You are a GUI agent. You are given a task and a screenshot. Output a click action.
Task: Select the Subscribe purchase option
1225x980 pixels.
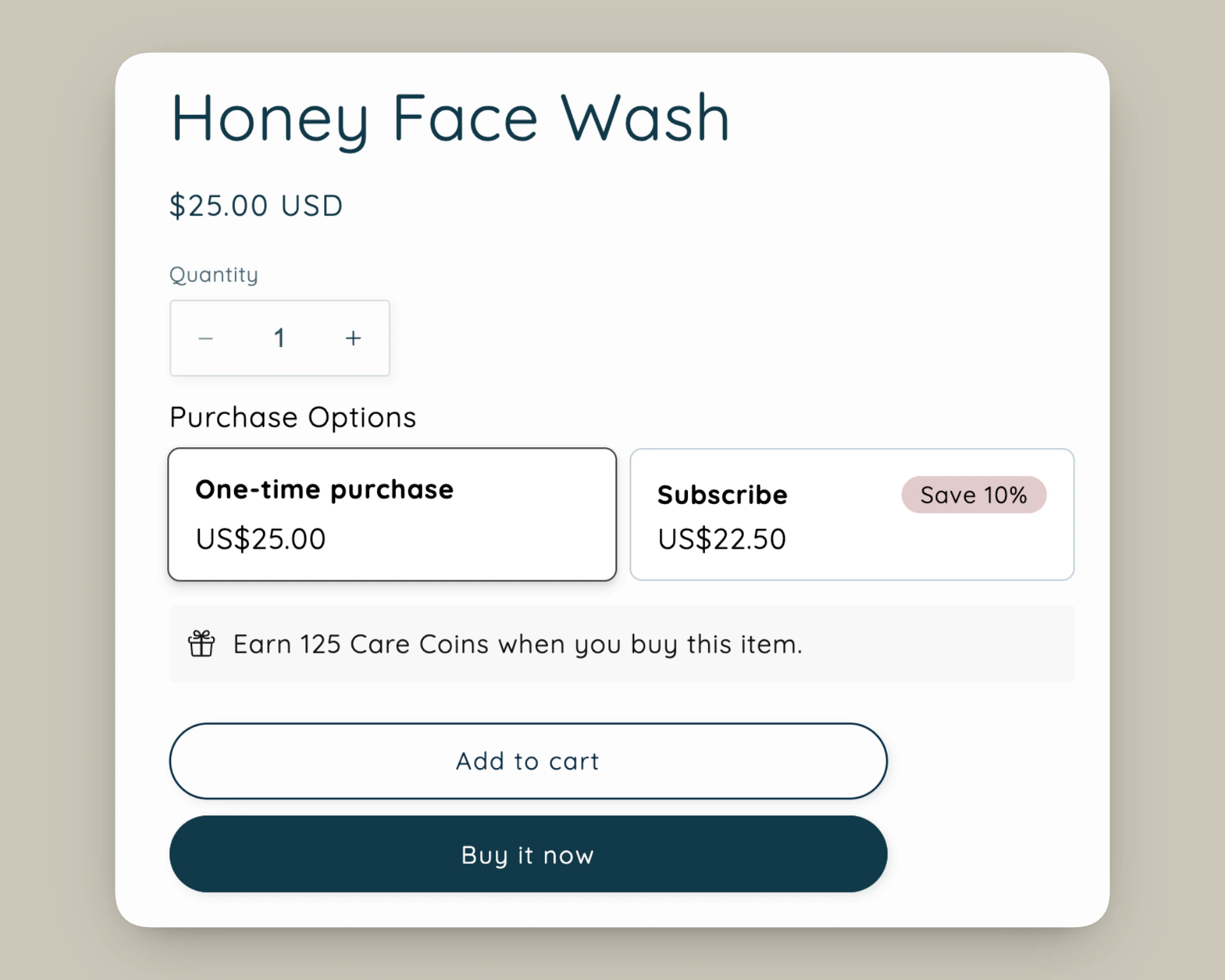tap(851, 514)
